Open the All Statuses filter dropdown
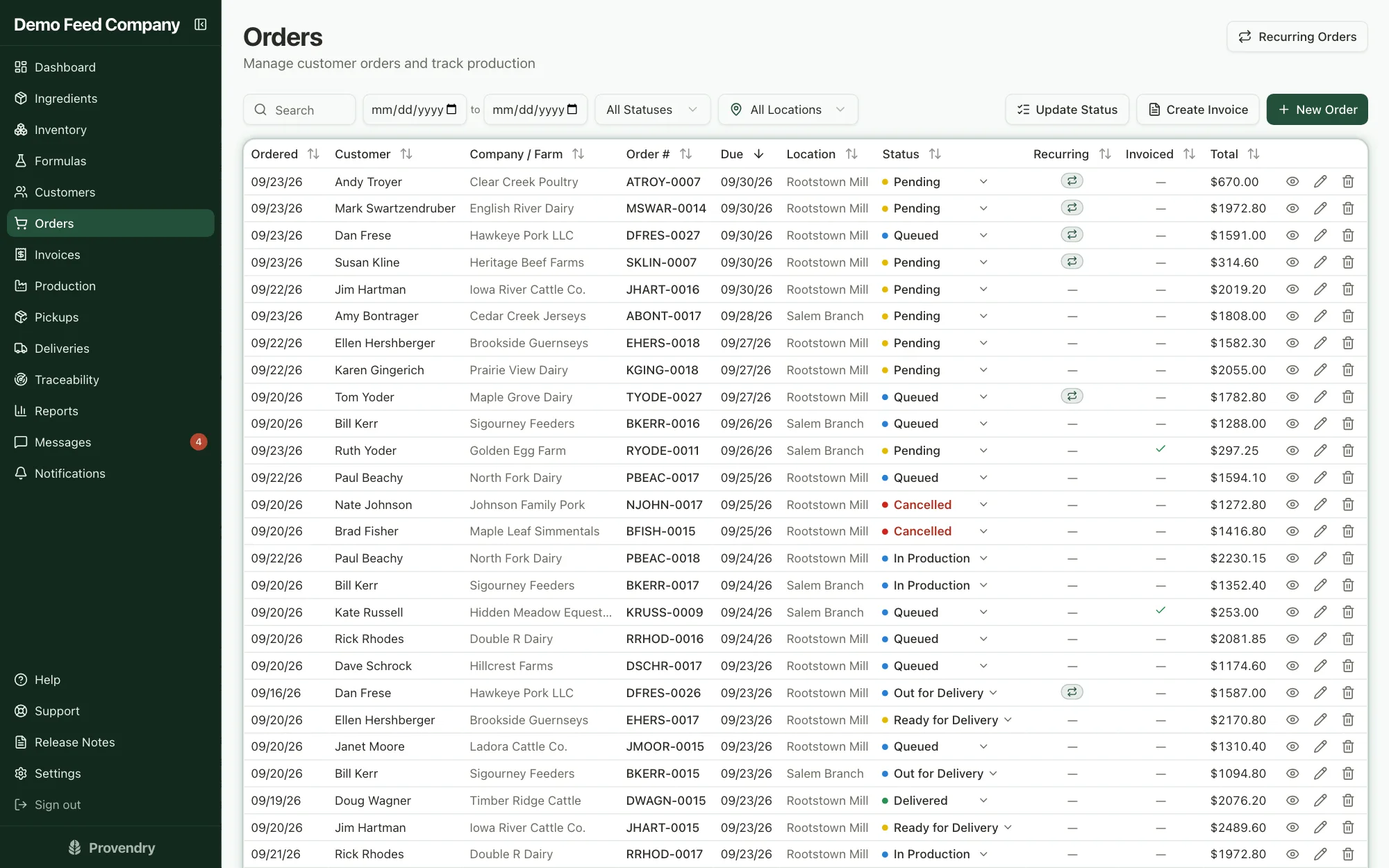 [652, 110]
